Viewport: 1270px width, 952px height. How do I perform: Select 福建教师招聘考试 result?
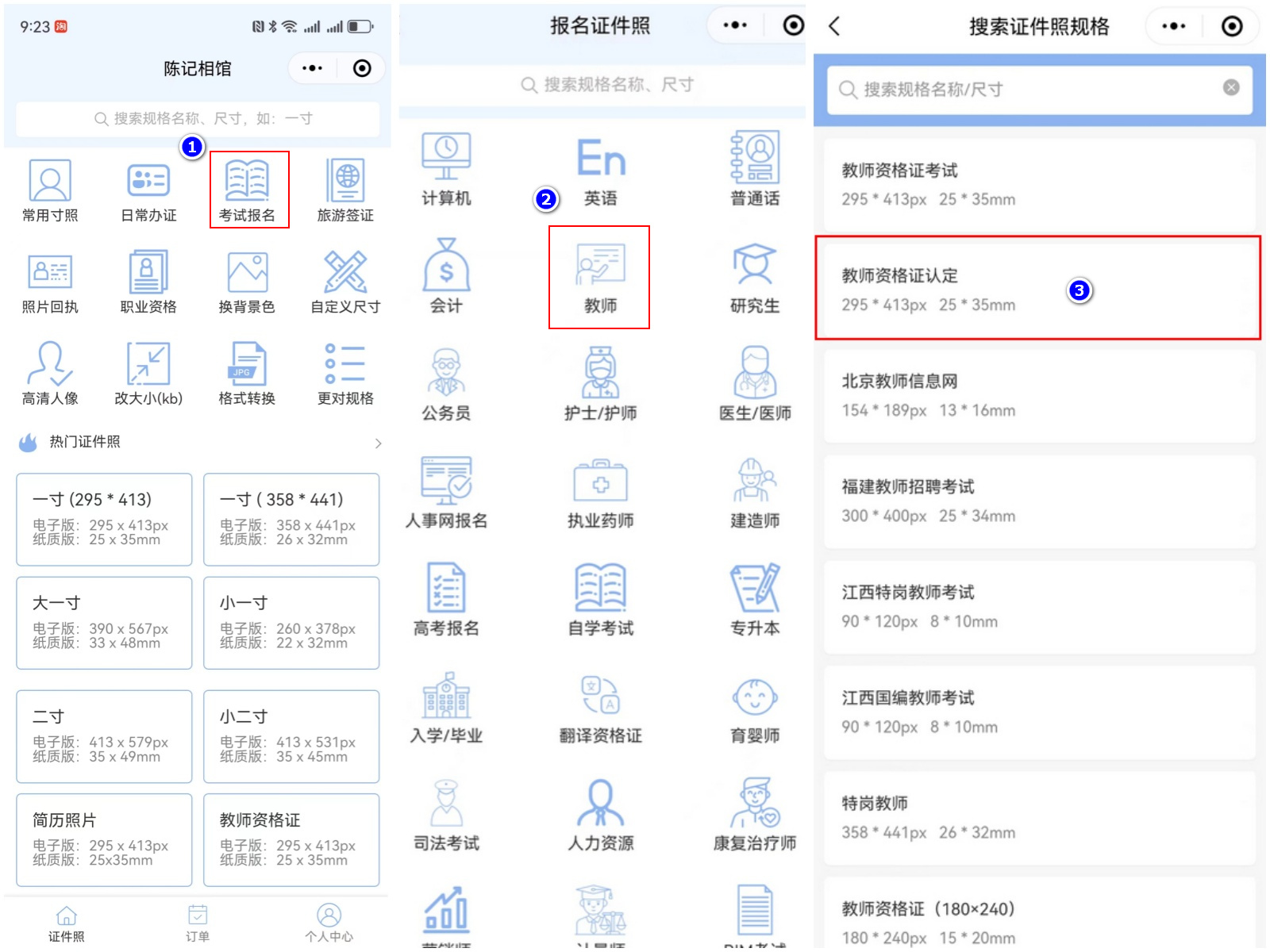tap(1040, 501)
